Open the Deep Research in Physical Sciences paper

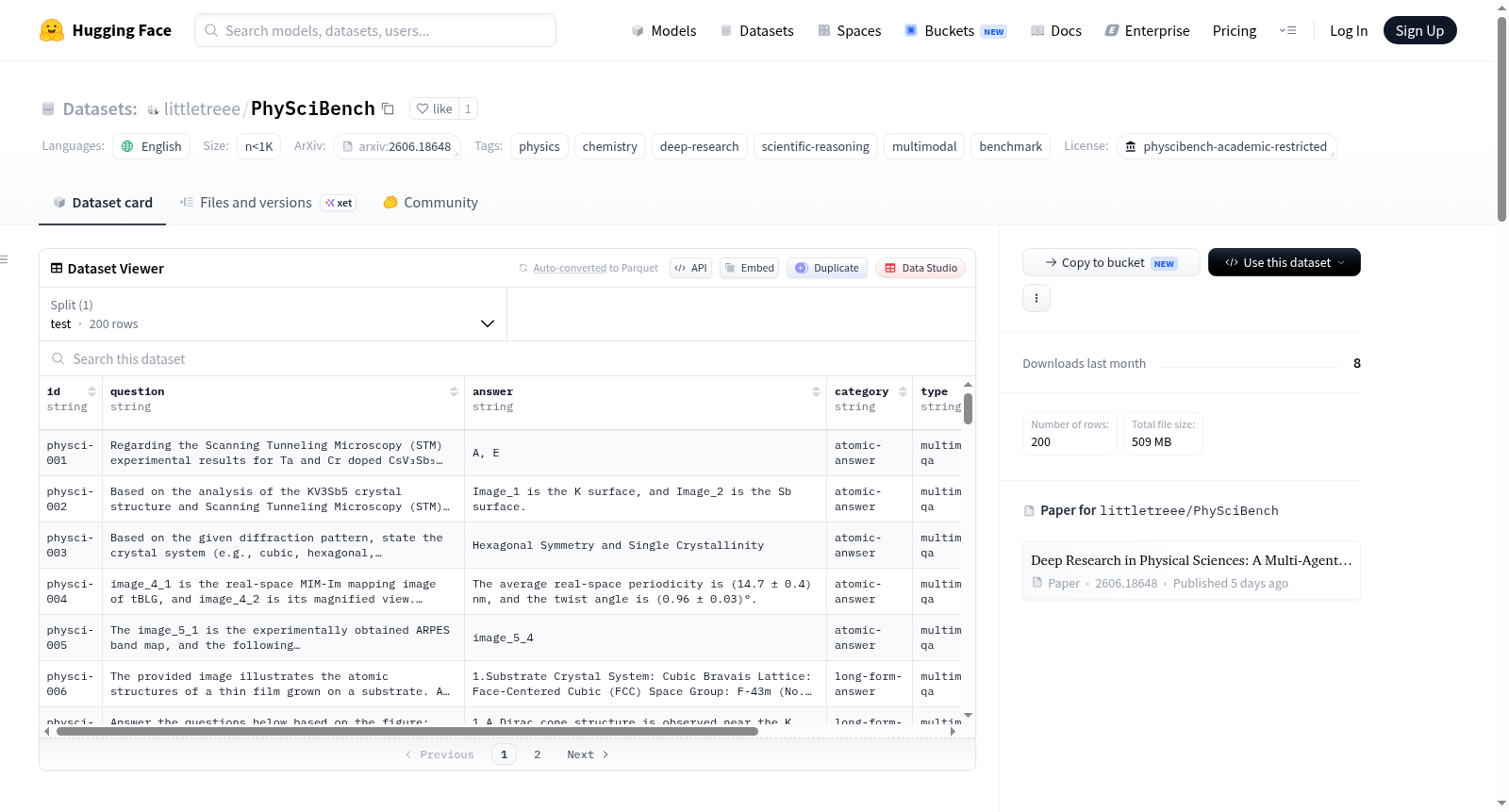pyautogui.click(x=1191, y=571)
